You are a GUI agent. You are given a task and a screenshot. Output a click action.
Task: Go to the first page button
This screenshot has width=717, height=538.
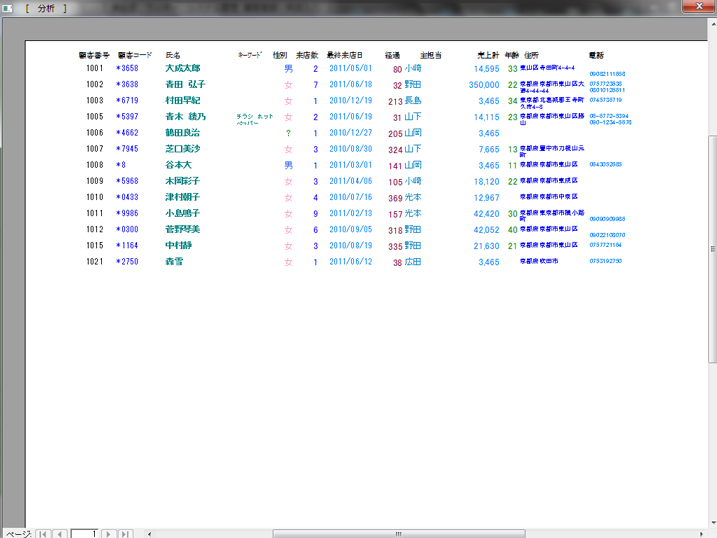click(x=43, y=534)
